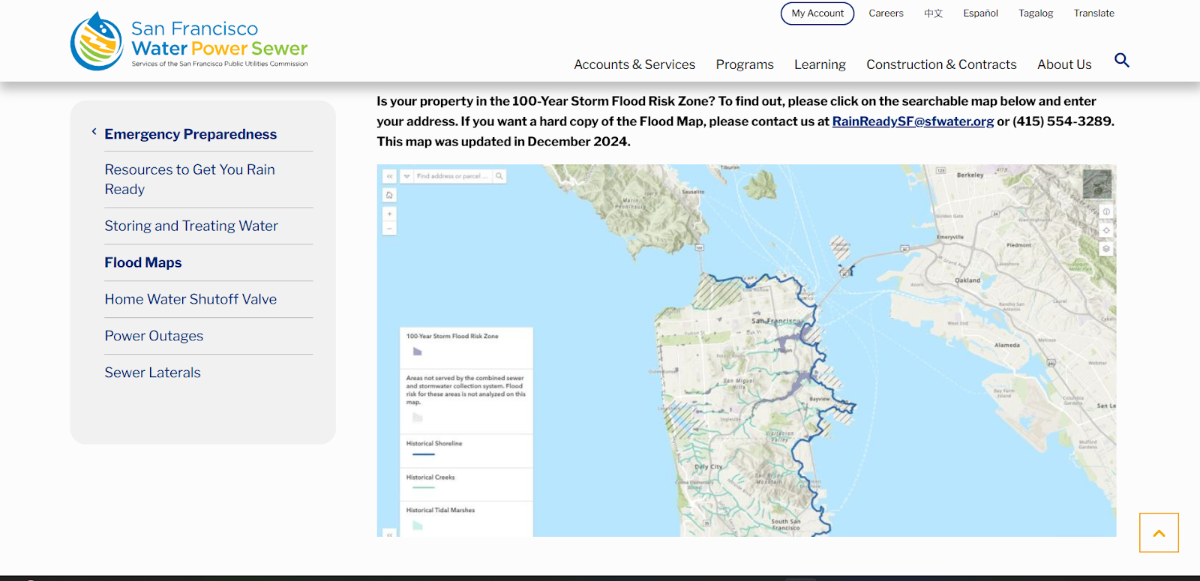Click the 100-Year Storm Flood Risk swatch
1200x581 pixels.
417,352
